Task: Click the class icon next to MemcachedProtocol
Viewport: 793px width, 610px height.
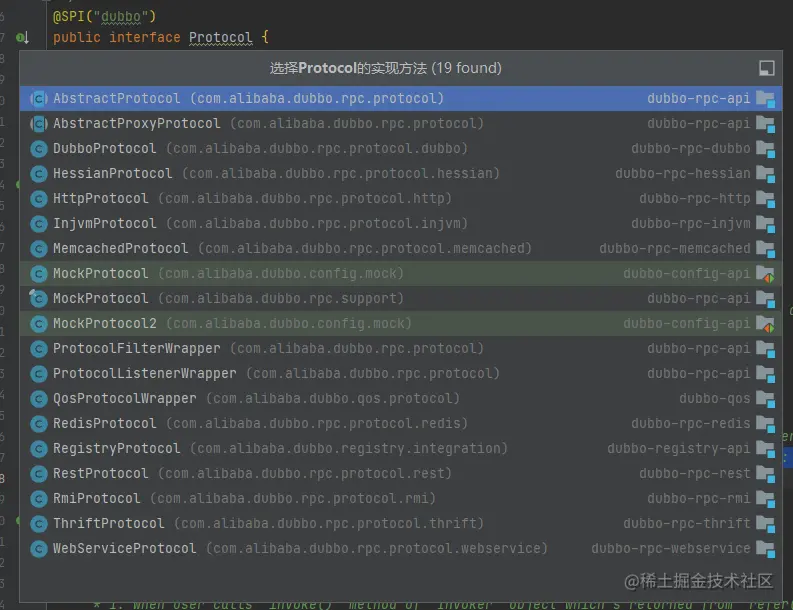Action: [x=39, y=249]
